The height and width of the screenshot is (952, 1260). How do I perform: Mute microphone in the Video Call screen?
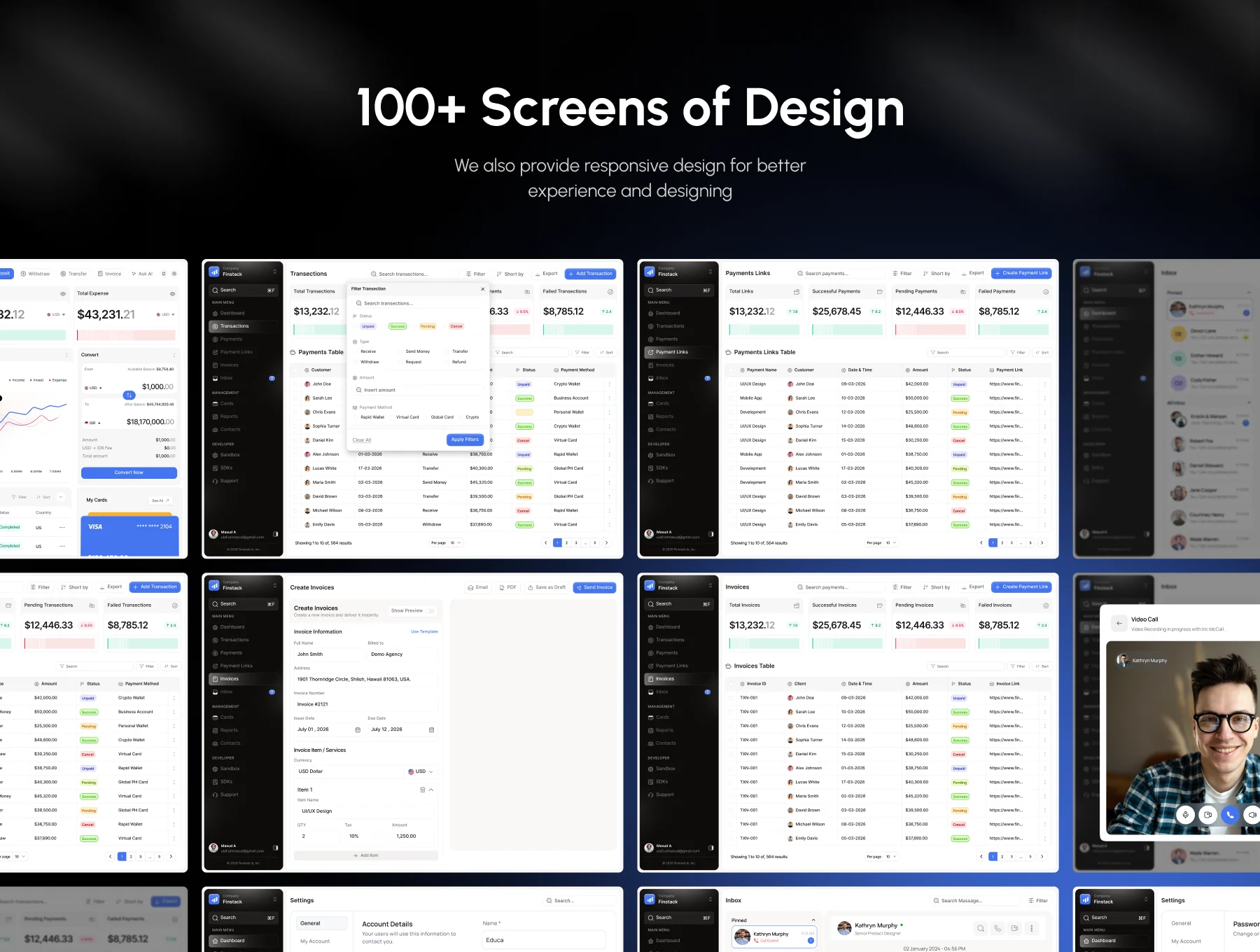[1185, 814]
